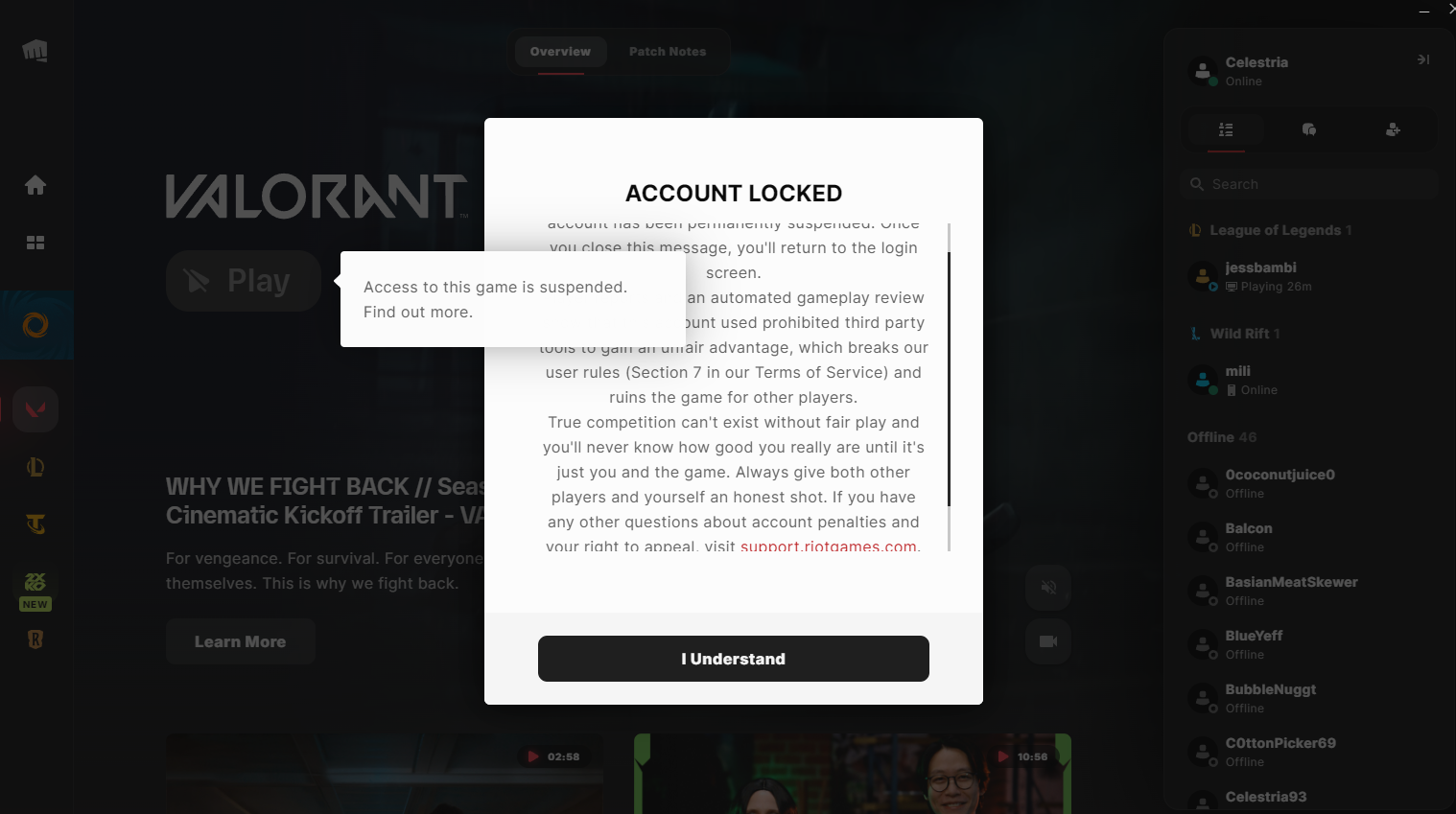Screen dimensions: 1456x814
Task: Collapse the friends social panel
Action: click(x=1423, y=59)
